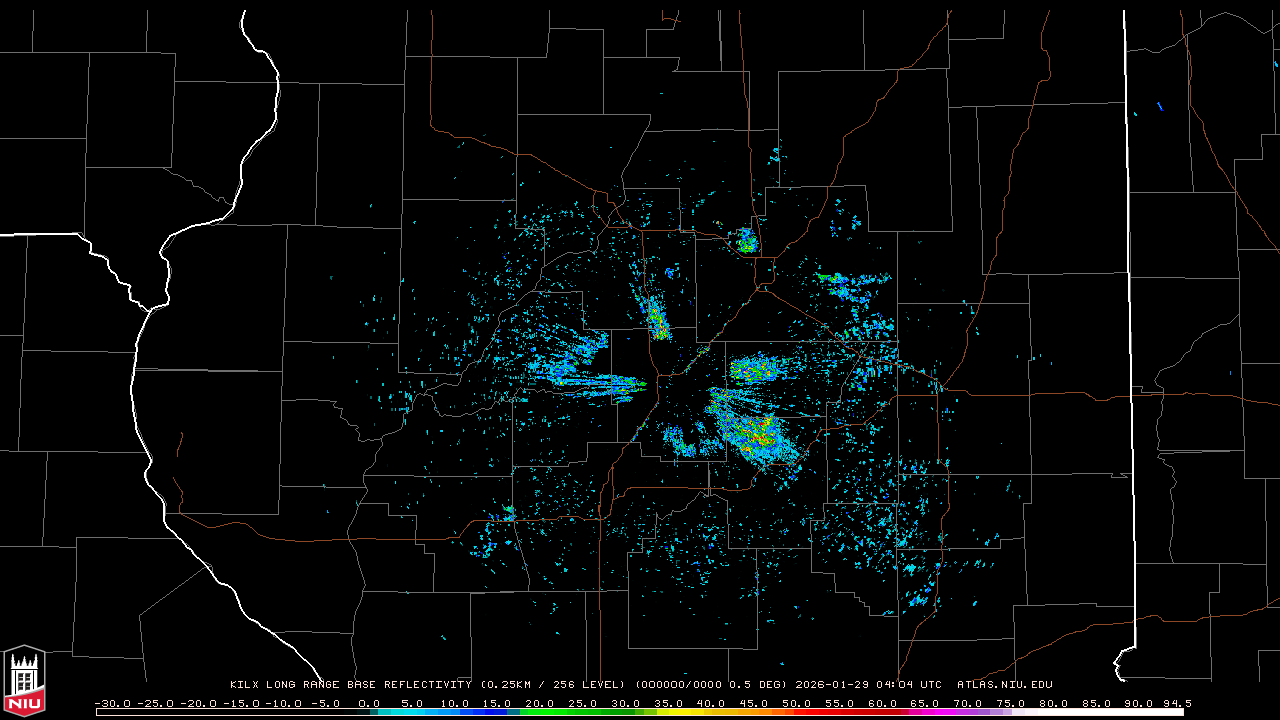
Task: Click the "70.0" scale label
Action: tap(968, 703)
